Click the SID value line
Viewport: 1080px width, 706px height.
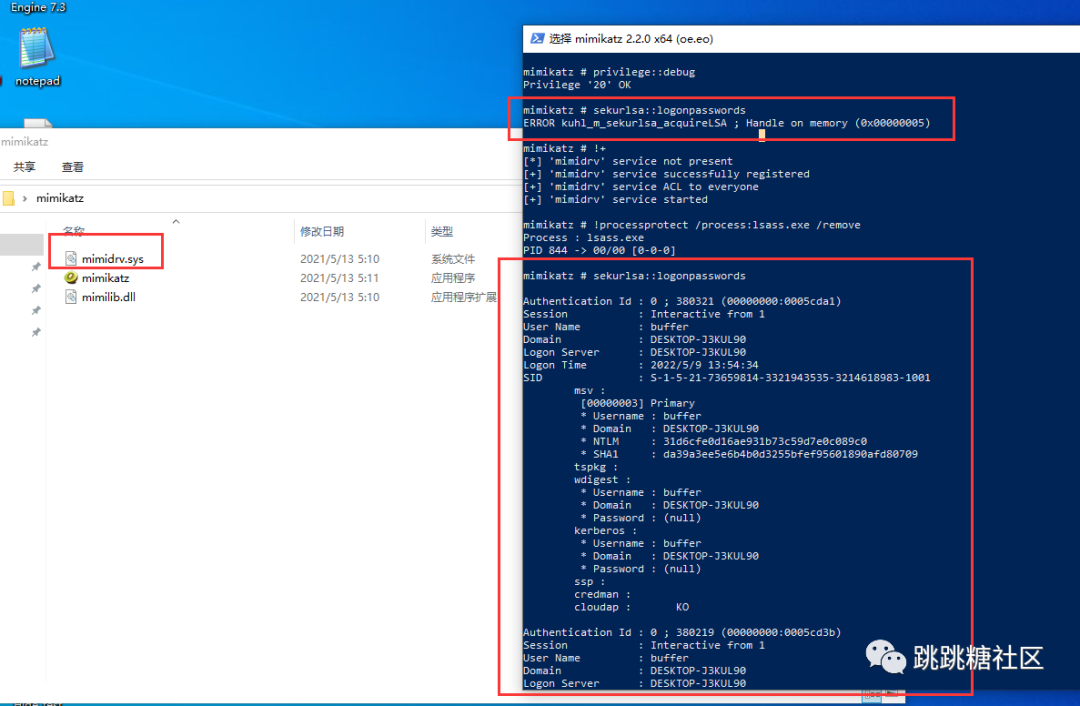[x=727, y=377]
